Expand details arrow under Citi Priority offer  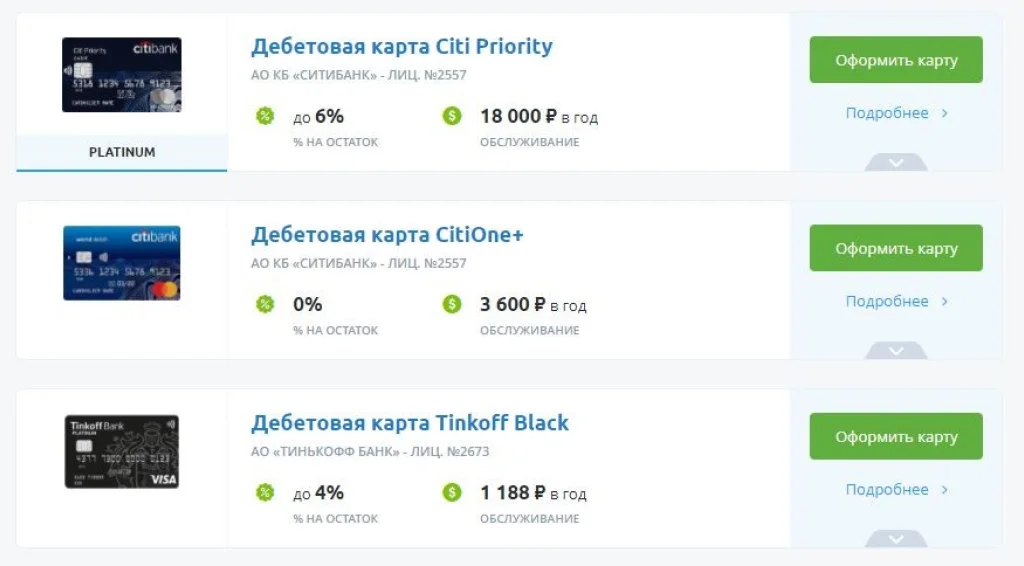895,162
